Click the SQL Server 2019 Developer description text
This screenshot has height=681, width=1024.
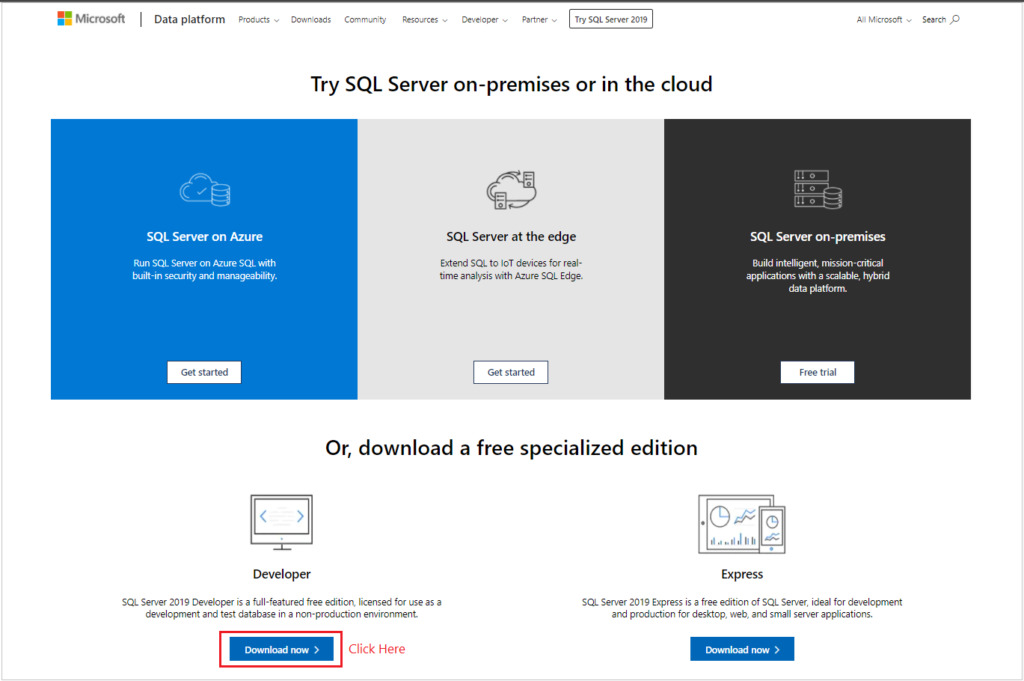281,608
